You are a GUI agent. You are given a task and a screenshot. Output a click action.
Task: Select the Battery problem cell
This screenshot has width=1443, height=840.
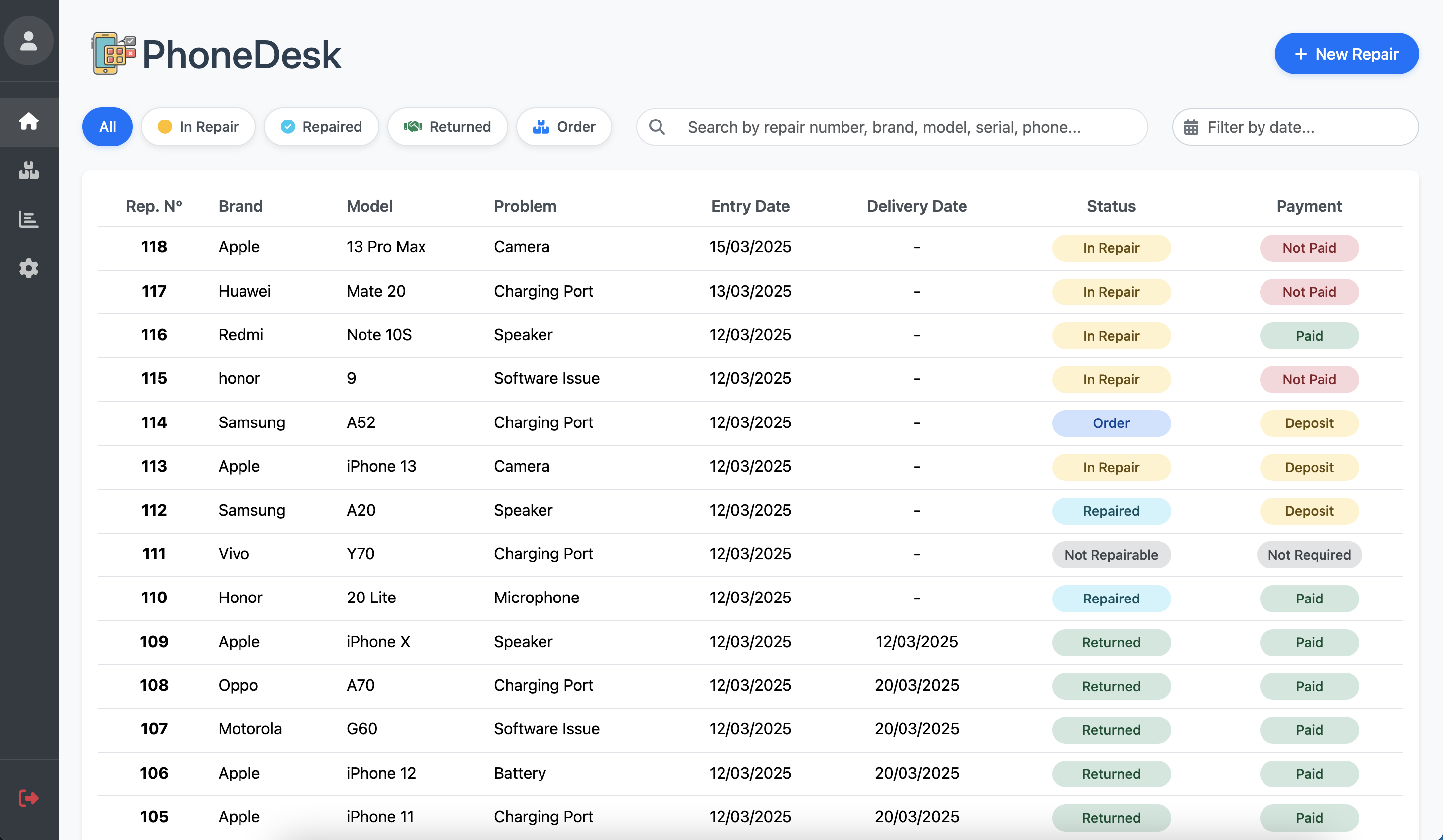[520, 773]
